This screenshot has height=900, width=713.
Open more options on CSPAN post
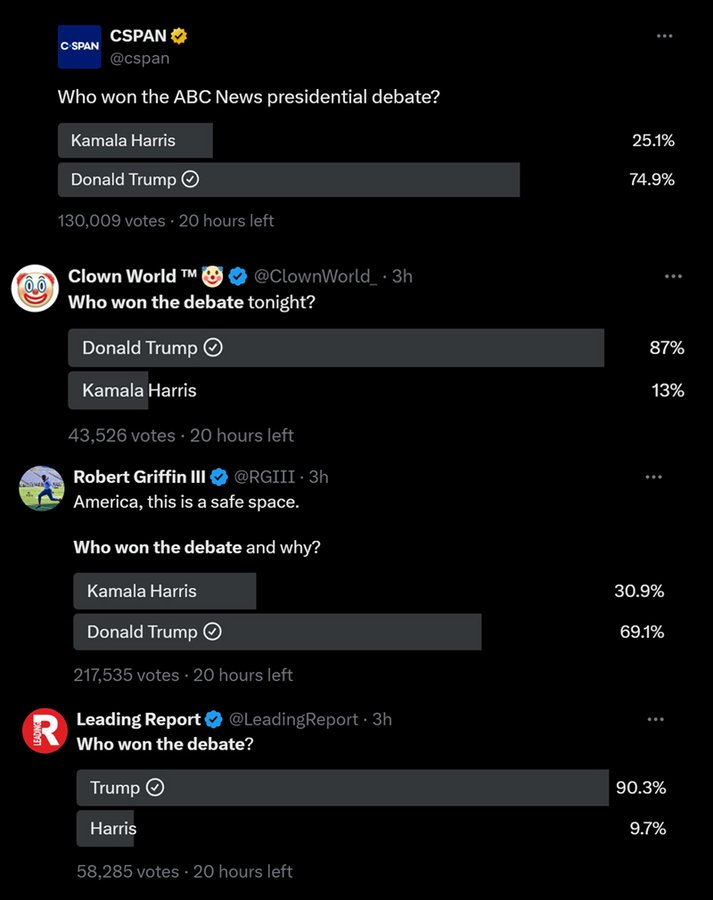[x=664, y=36]
